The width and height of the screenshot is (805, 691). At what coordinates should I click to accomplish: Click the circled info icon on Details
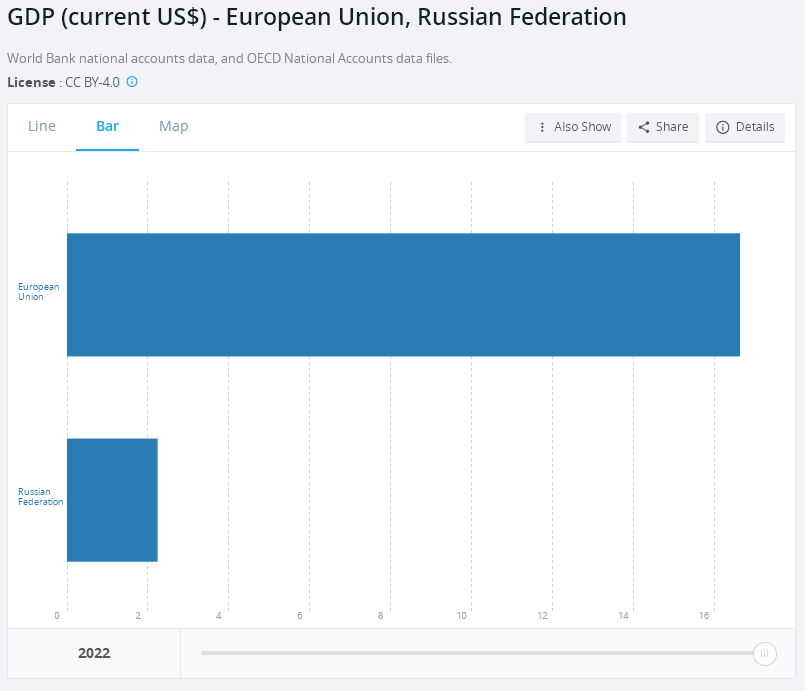(x=723, y=128)
